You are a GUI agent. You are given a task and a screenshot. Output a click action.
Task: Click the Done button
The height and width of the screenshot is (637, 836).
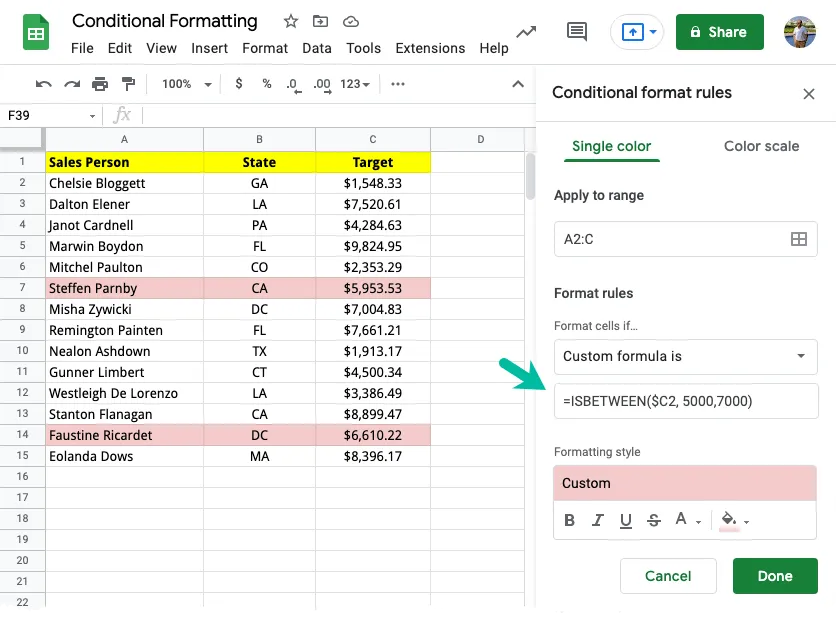coord(775,576)
